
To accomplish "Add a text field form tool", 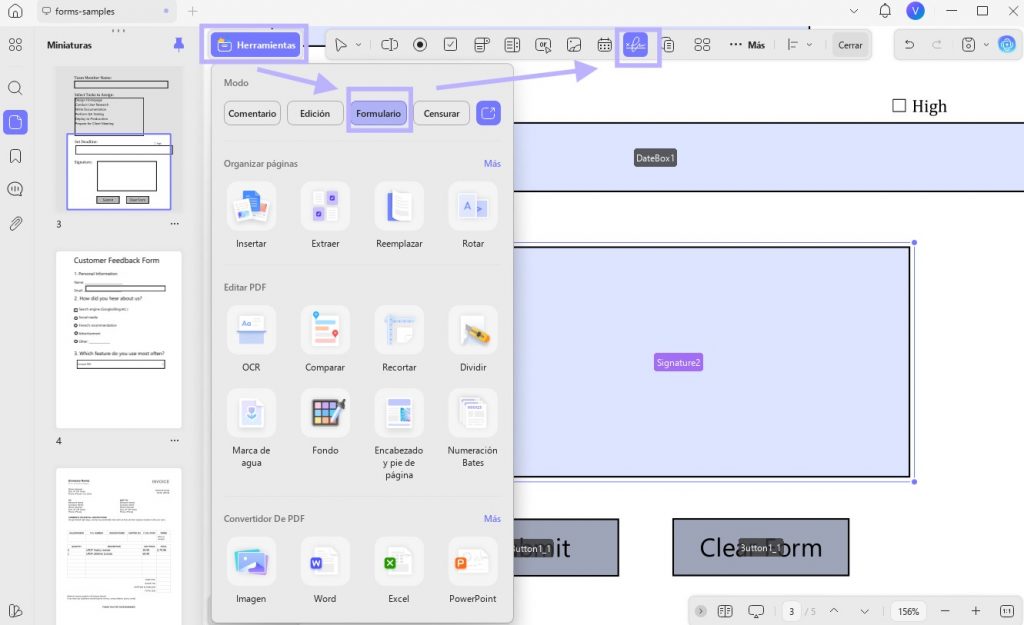I will click(389, 44).
